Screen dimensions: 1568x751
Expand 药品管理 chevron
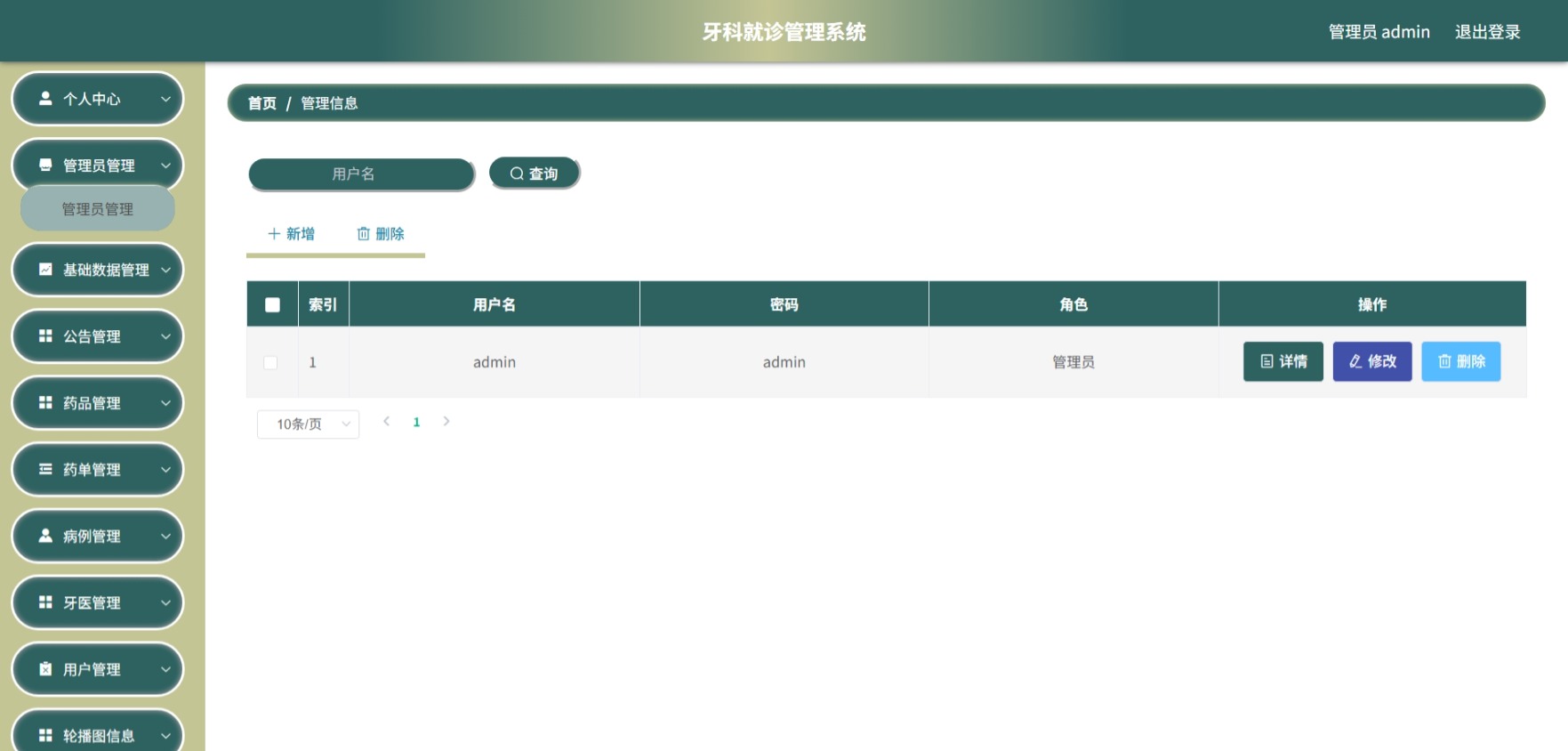[165, 403]
